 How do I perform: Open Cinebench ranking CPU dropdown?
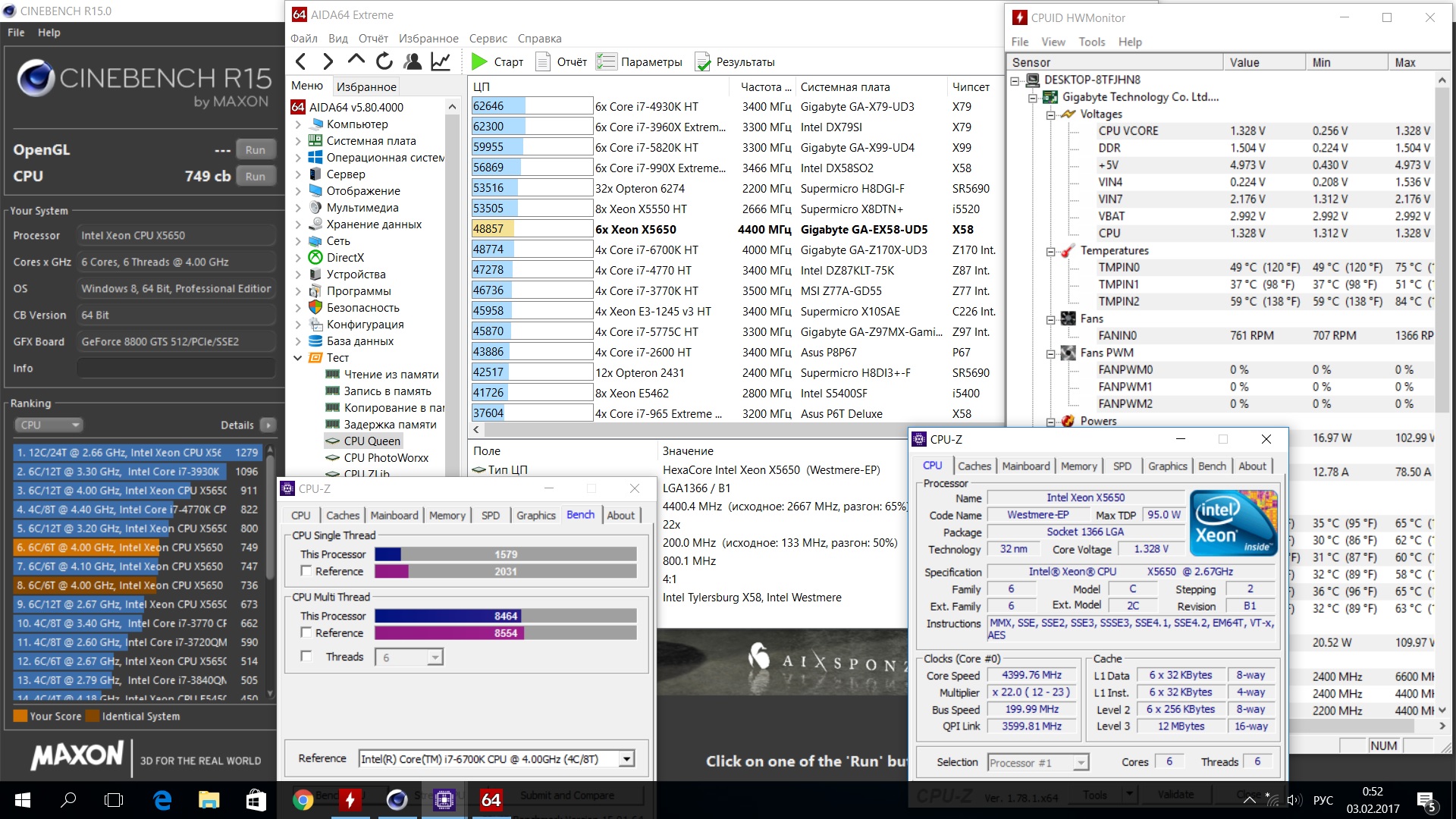pos(48,425)
